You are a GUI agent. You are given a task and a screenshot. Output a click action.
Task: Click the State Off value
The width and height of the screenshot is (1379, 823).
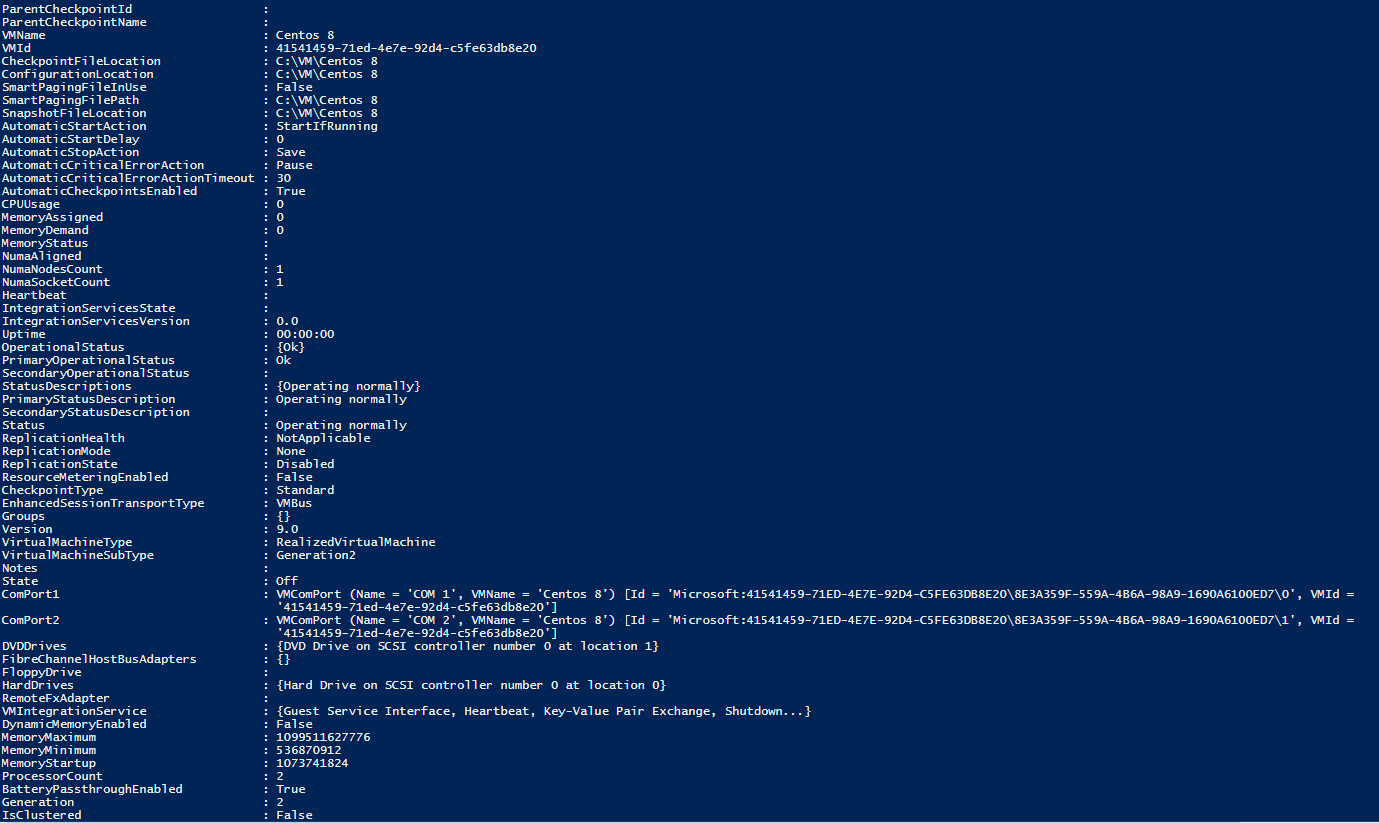click(287, 581)
